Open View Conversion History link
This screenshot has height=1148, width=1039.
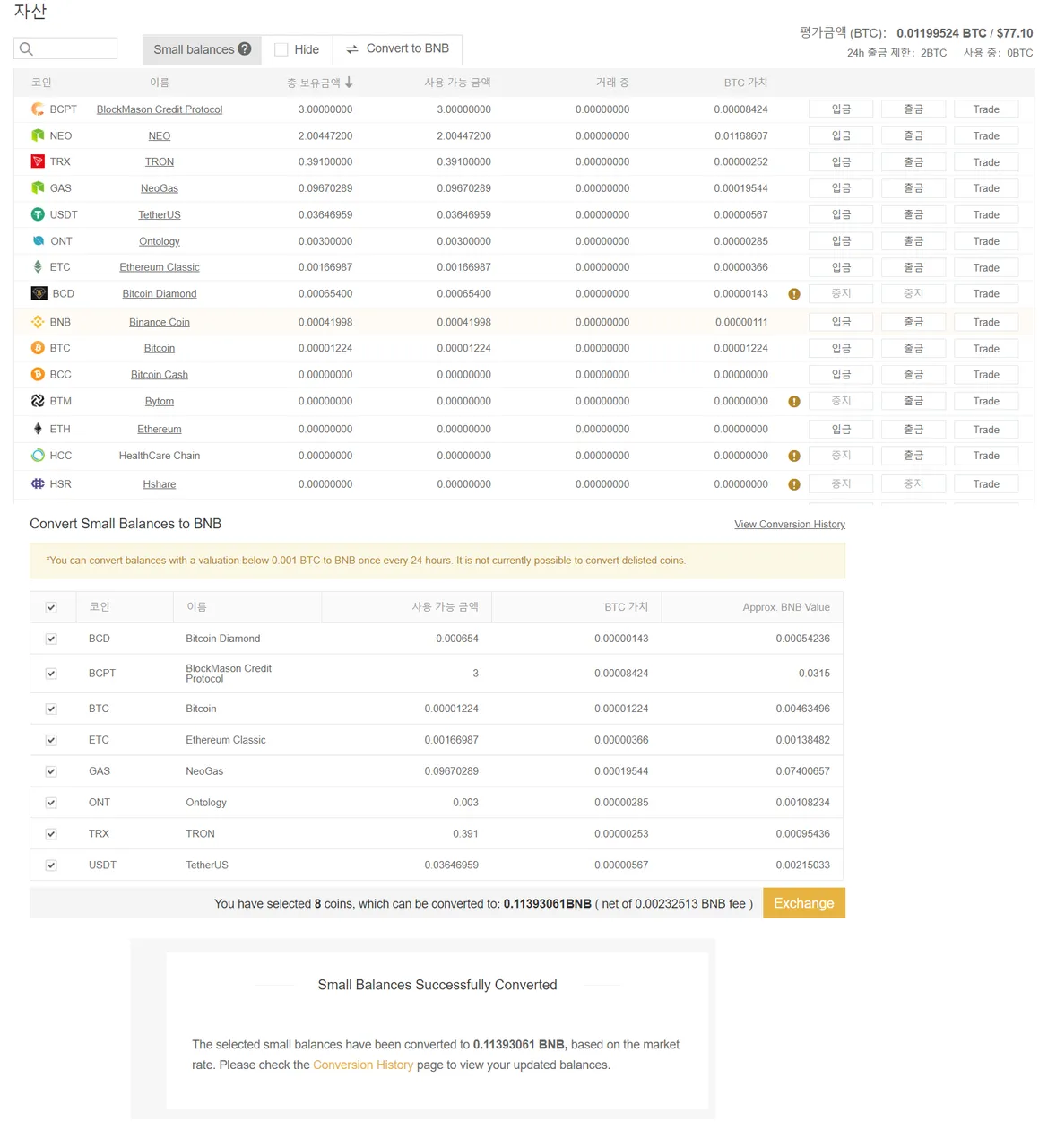coord(790,525)
